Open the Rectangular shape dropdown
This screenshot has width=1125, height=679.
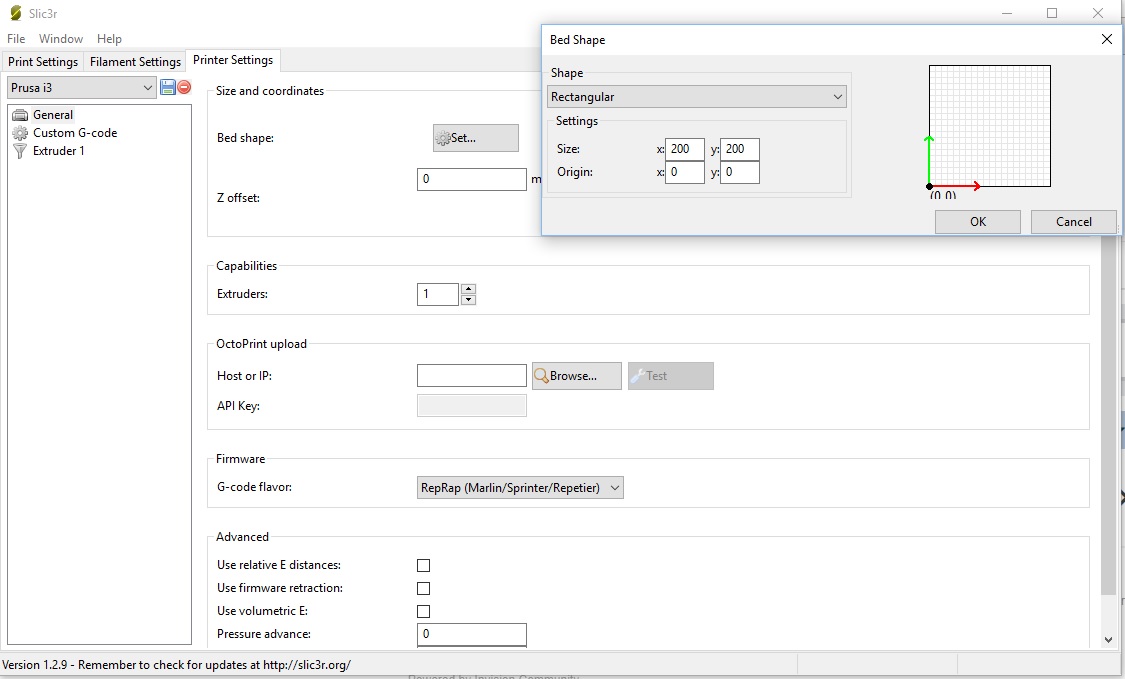(x=697, y=97)
